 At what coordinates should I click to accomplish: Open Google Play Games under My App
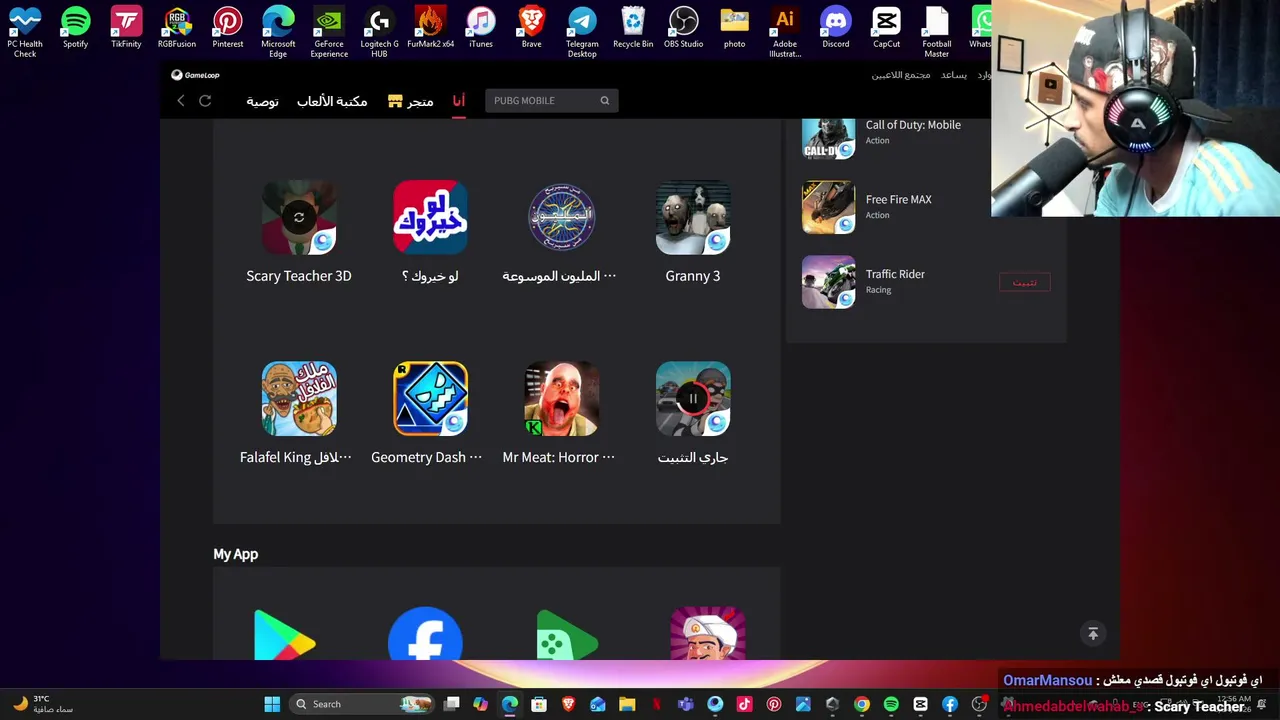pyautogui.click(x=567, y=635)
